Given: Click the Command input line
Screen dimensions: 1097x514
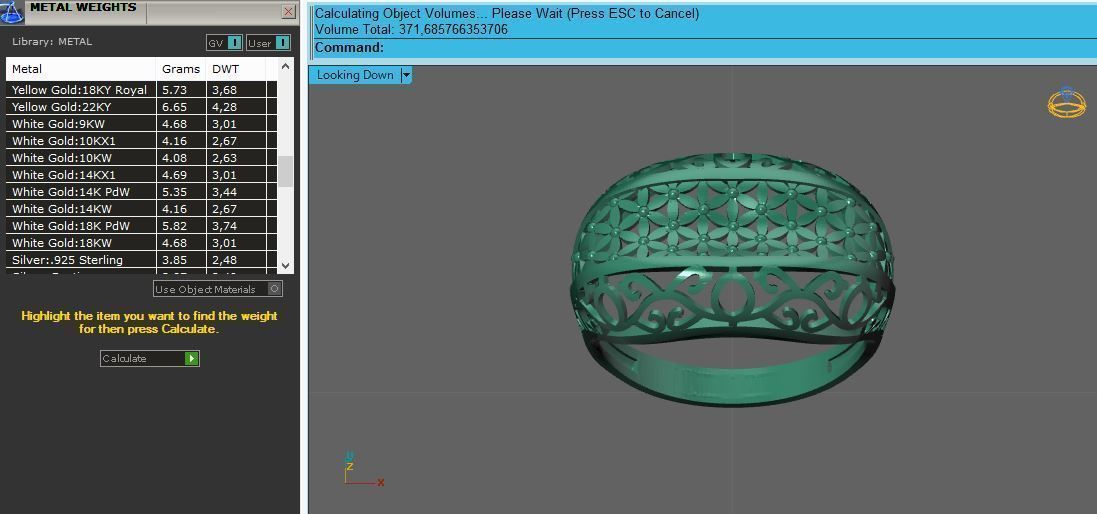Looking at the screenshot, I should [703, 48].
